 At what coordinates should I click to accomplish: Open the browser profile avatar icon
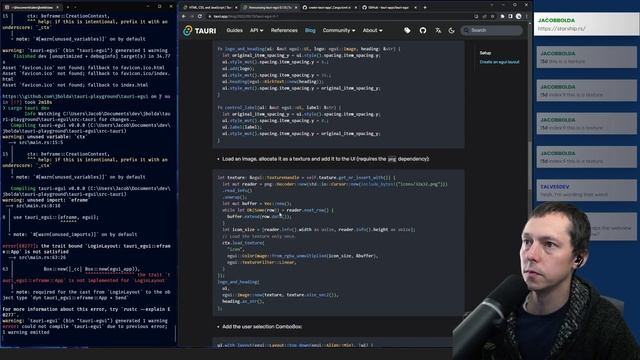coord(518,16)
